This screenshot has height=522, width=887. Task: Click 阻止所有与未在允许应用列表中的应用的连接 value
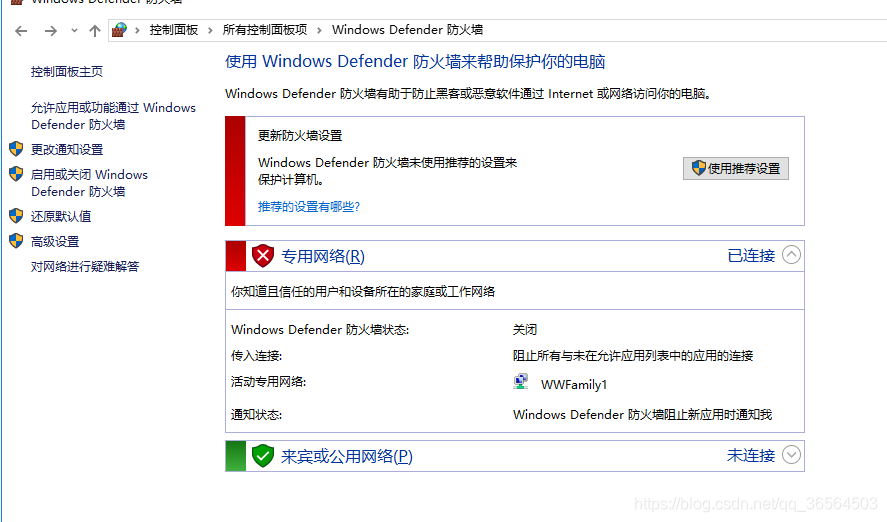click(633, 356)
